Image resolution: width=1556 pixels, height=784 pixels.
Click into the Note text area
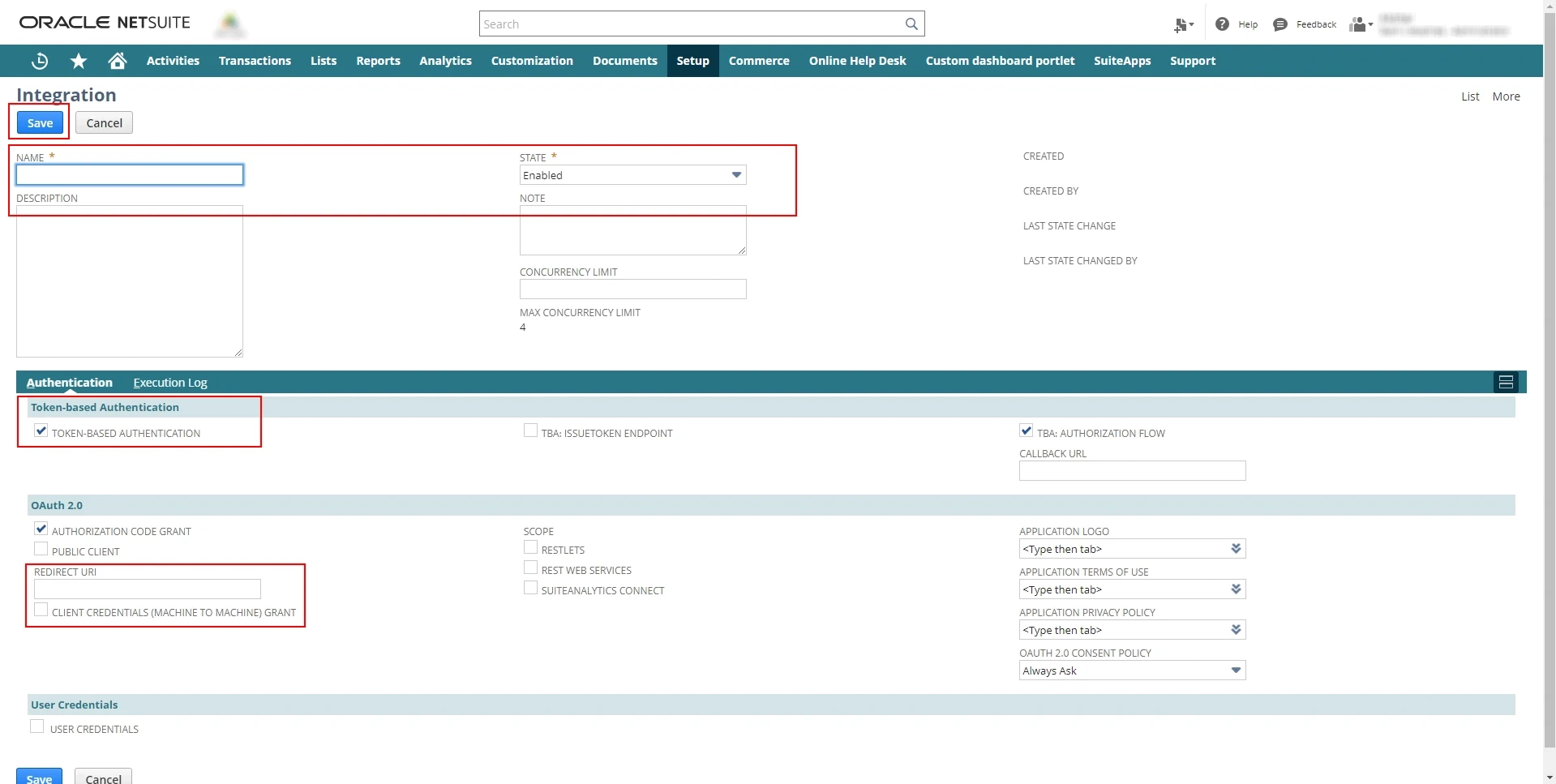click(632, 230)
